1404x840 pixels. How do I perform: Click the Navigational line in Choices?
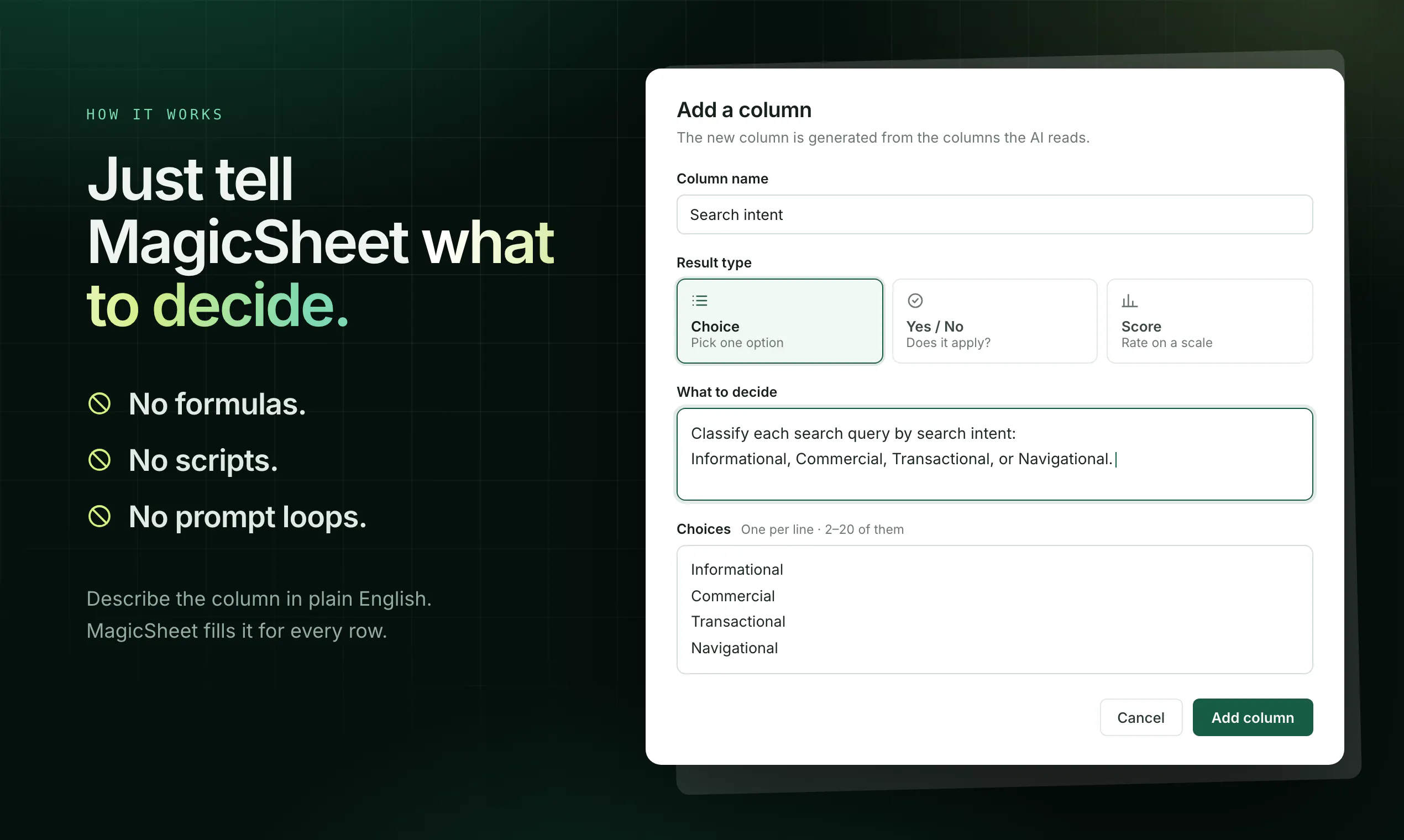[x=735, y=648]
